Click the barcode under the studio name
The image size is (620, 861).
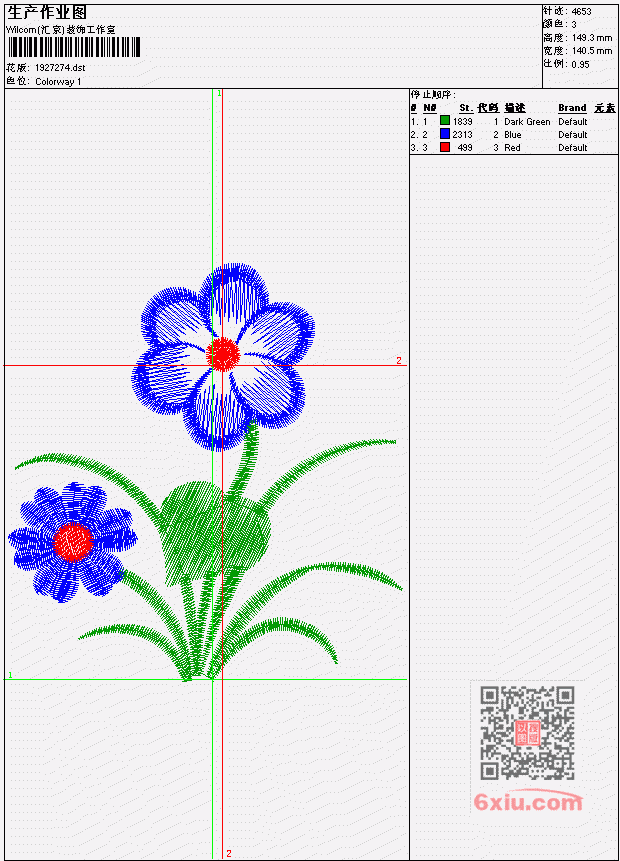click(x=74, y=47)
